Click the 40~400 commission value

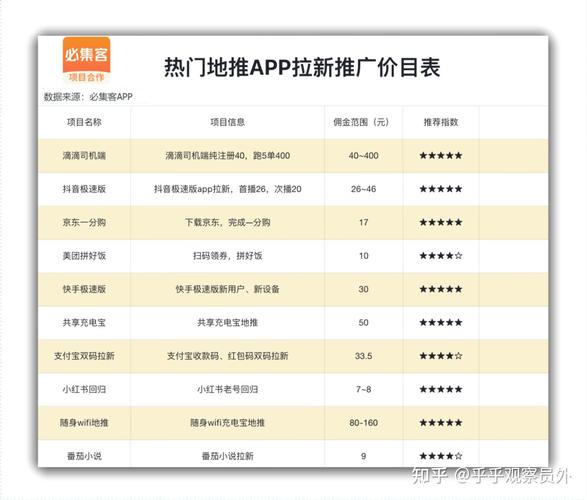coord(364,156)
